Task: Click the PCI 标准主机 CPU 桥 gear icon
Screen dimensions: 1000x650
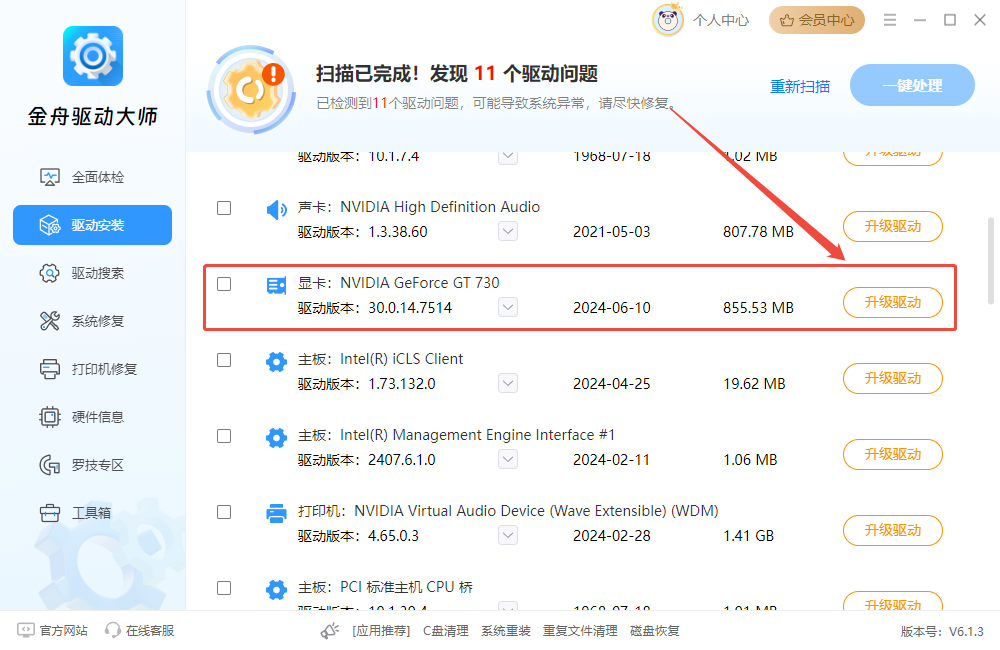Action: click(276, 589)
